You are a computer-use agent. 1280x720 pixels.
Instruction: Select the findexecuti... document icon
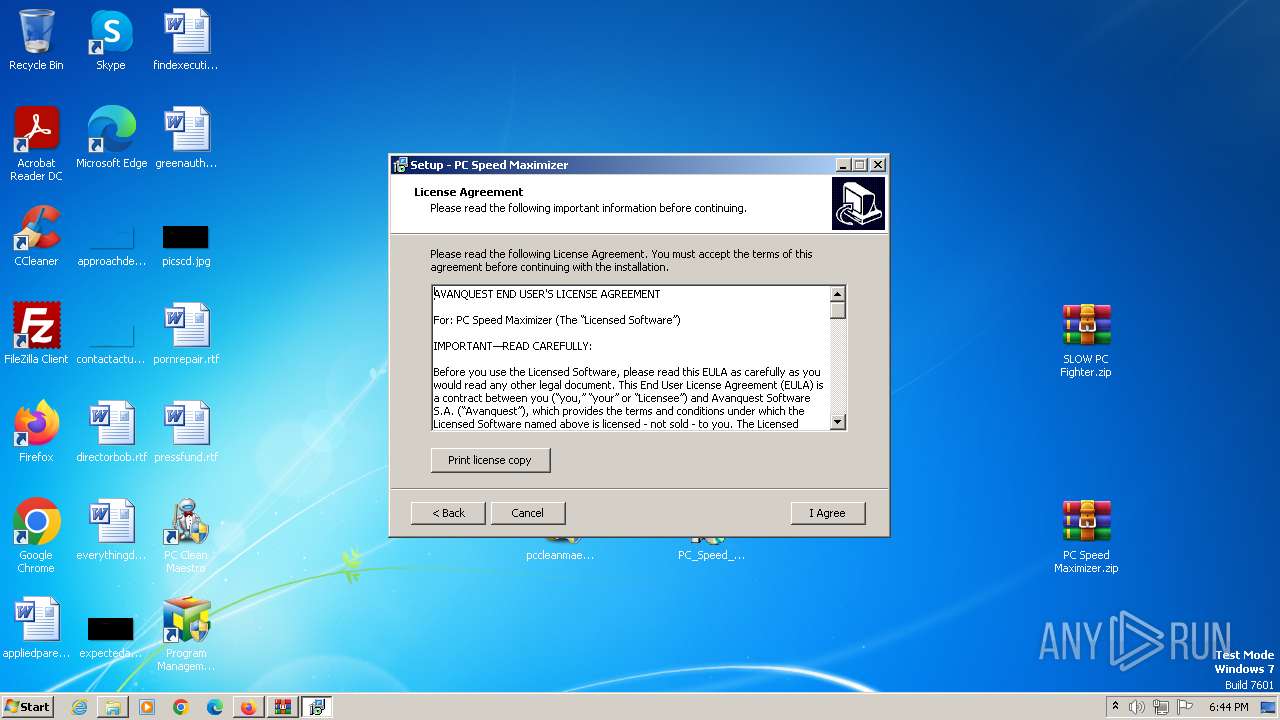186,40
